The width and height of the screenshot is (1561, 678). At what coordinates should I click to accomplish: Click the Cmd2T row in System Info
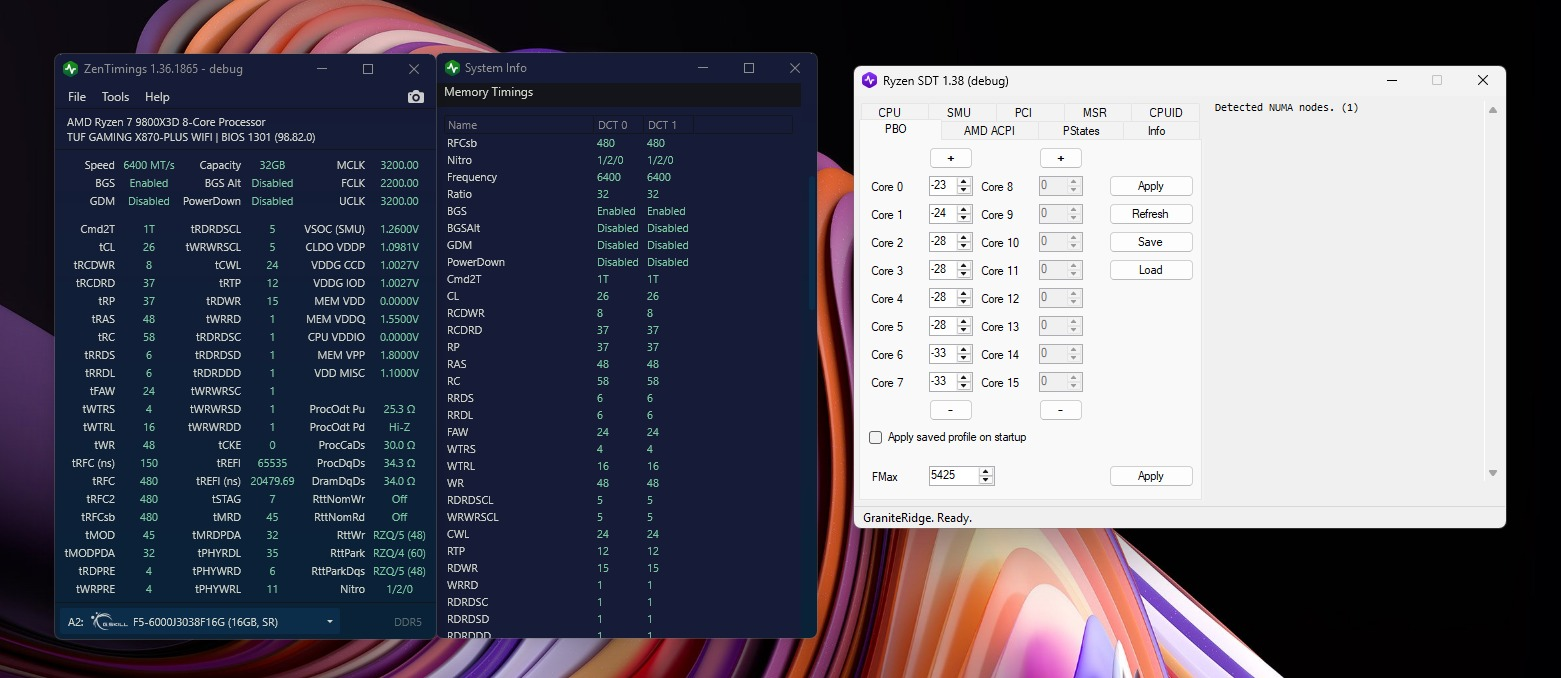pyautogui.click(x=620, y=279)
